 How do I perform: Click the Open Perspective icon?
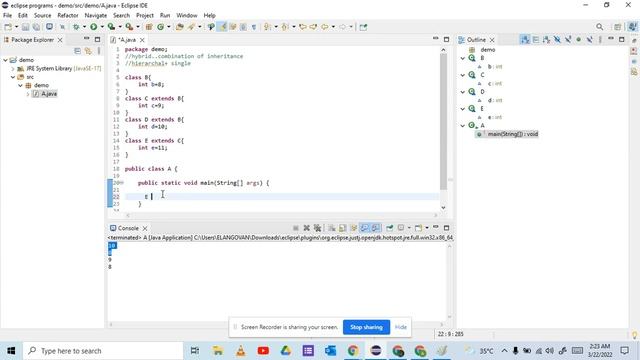pos(618,27)
